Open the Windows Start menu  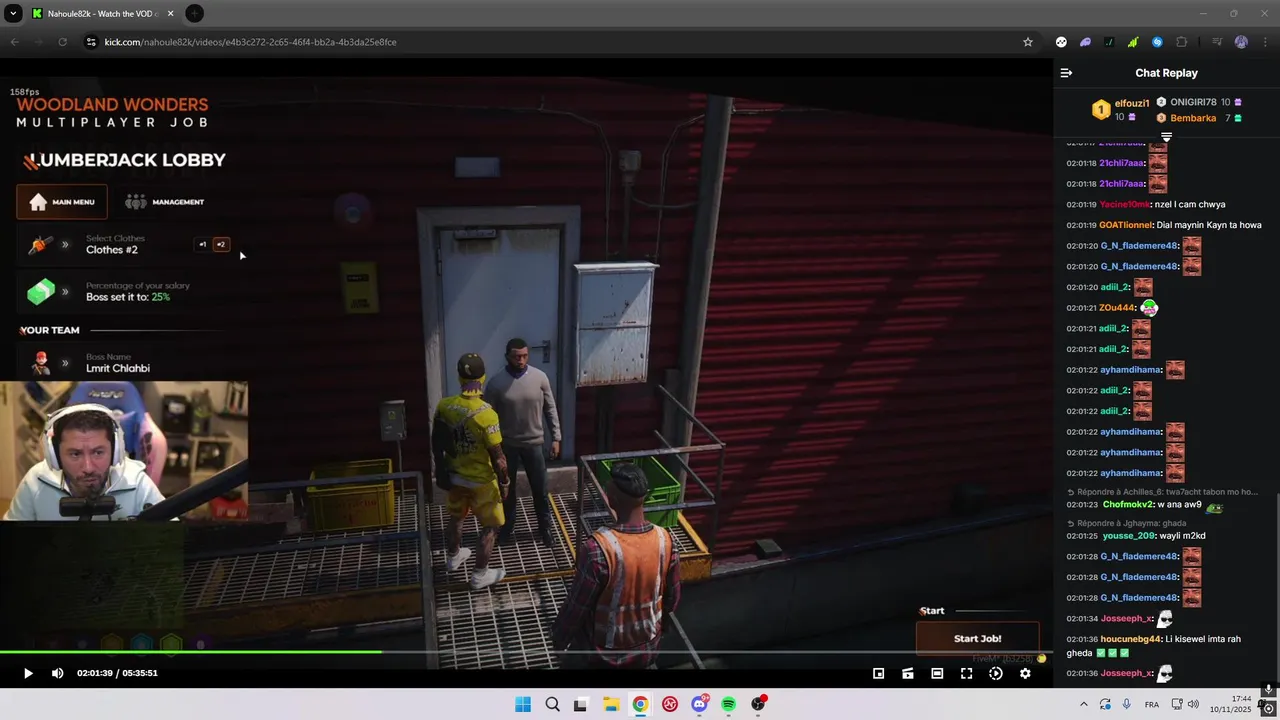click(x=523, y=704)
